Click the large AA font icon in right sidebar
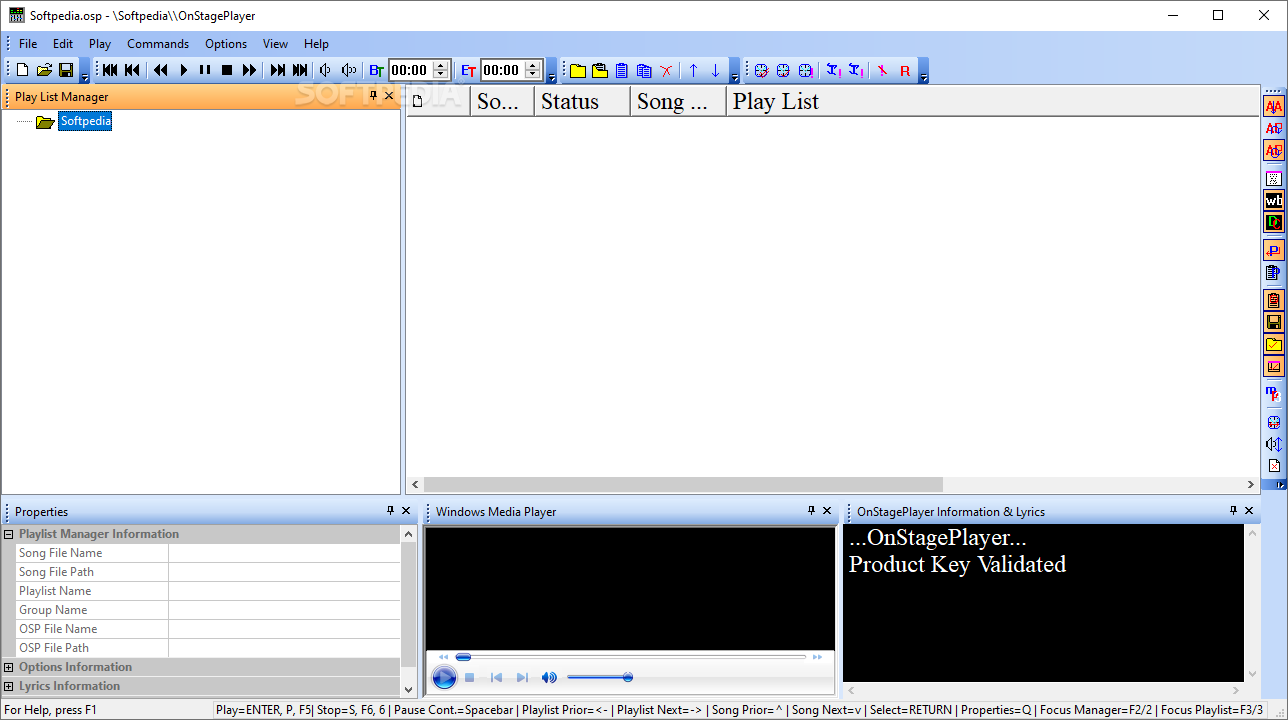 pos(1273,107)
